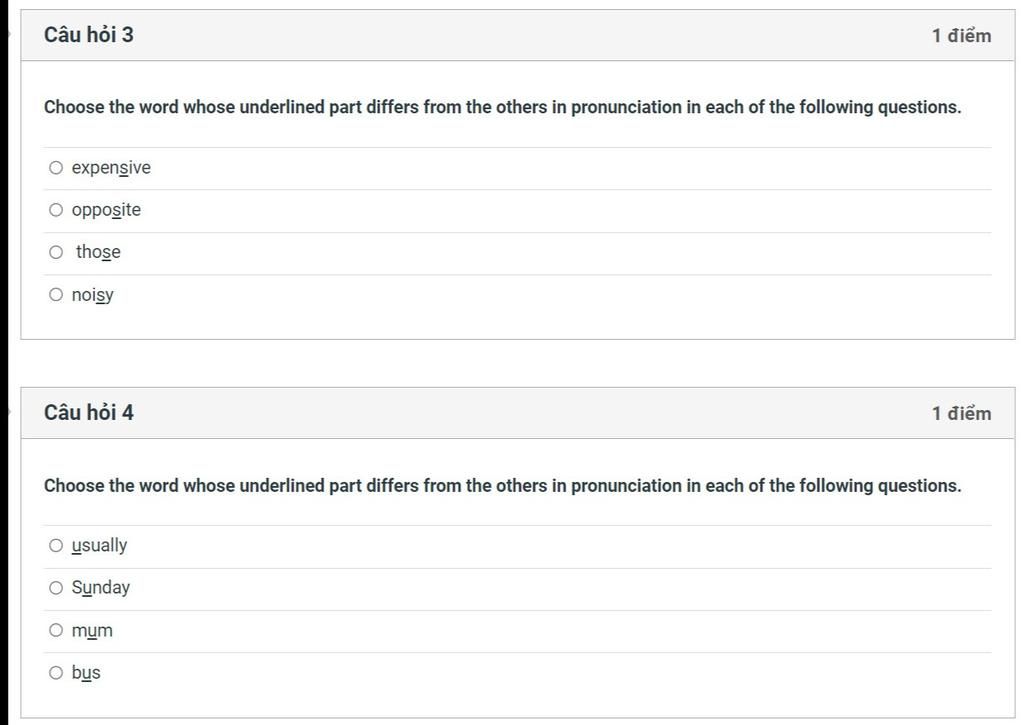Click the answer word 'opposite'
Screen dimensions: 1024x725
pyautogui.click(x=106, y=210)
